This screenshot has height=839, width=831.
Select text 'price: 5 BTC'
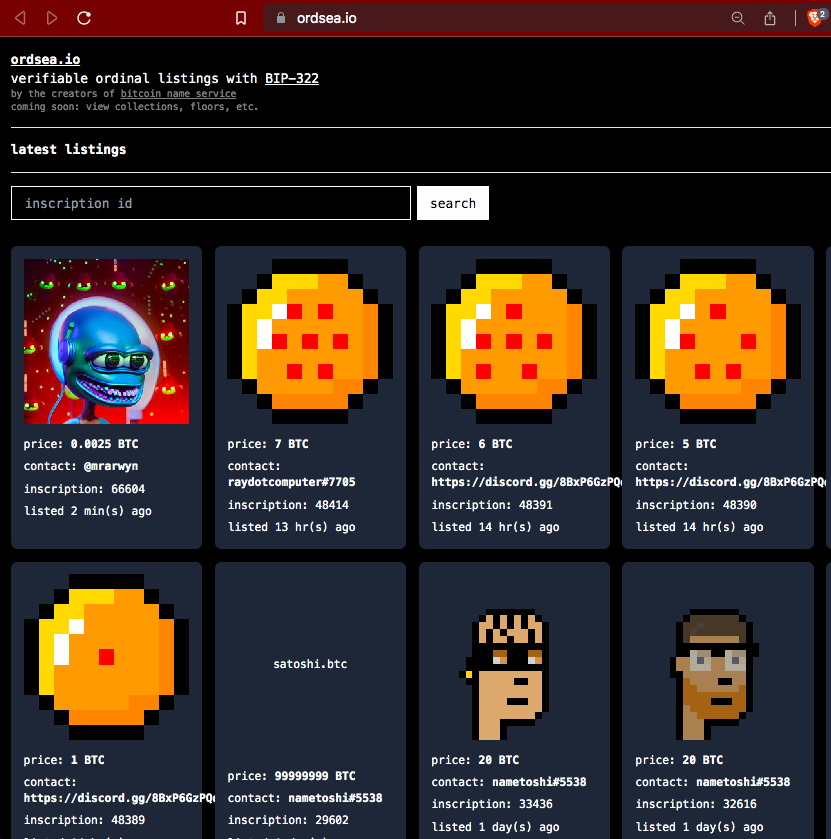676,444
